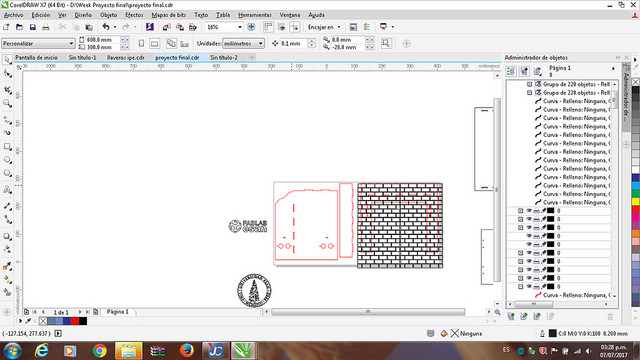Set page orientation to portrait

click(x=141, y=43)
